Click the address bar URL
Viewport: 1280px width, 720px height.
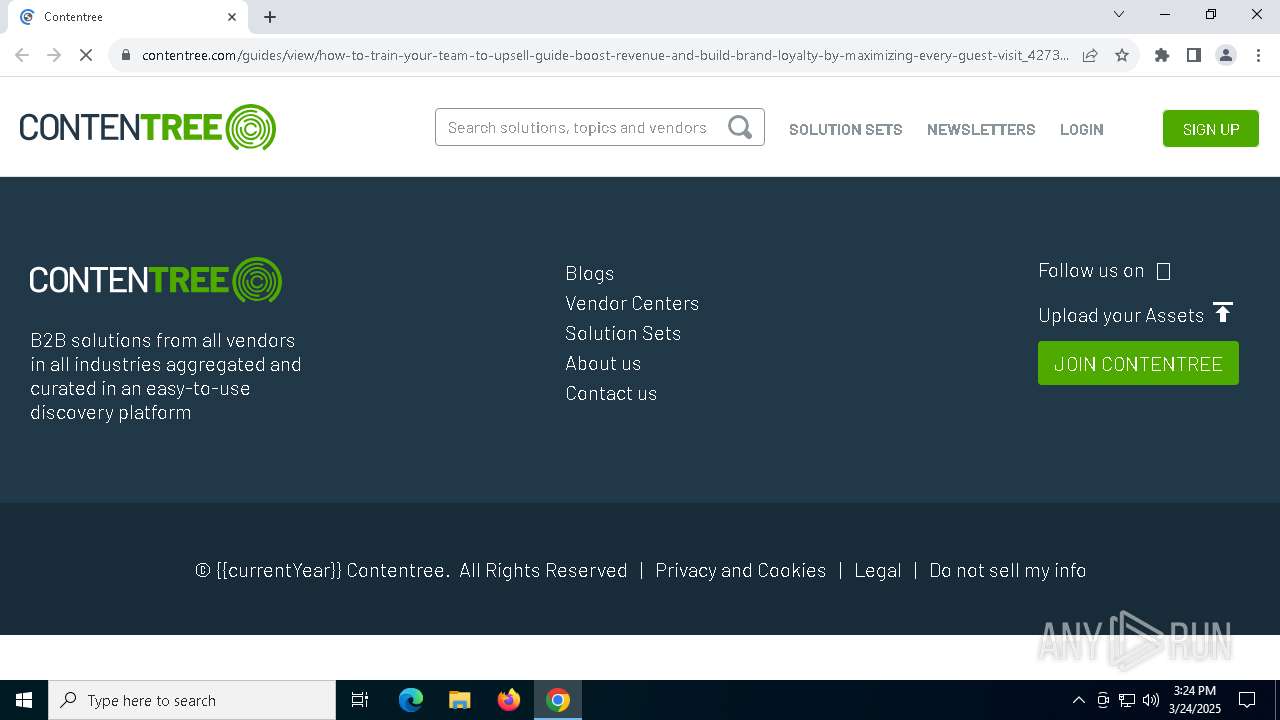tap(605, 55)
